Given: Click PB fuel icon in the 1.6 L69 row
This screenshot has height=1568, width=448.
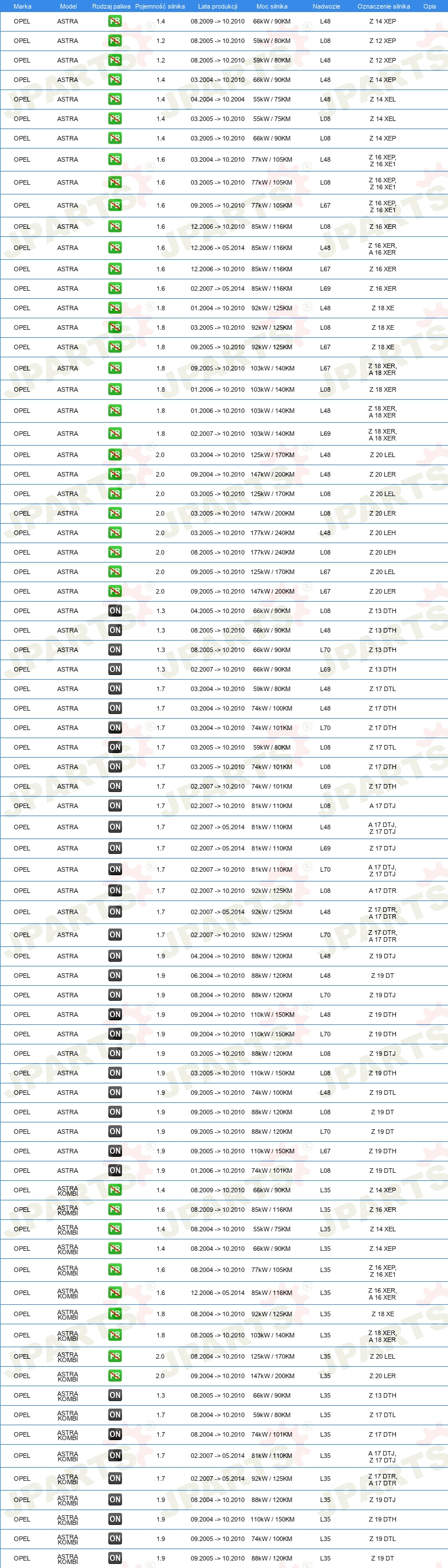Looking at the screenshot, I should pyautogui.click(x=114, y=288).
